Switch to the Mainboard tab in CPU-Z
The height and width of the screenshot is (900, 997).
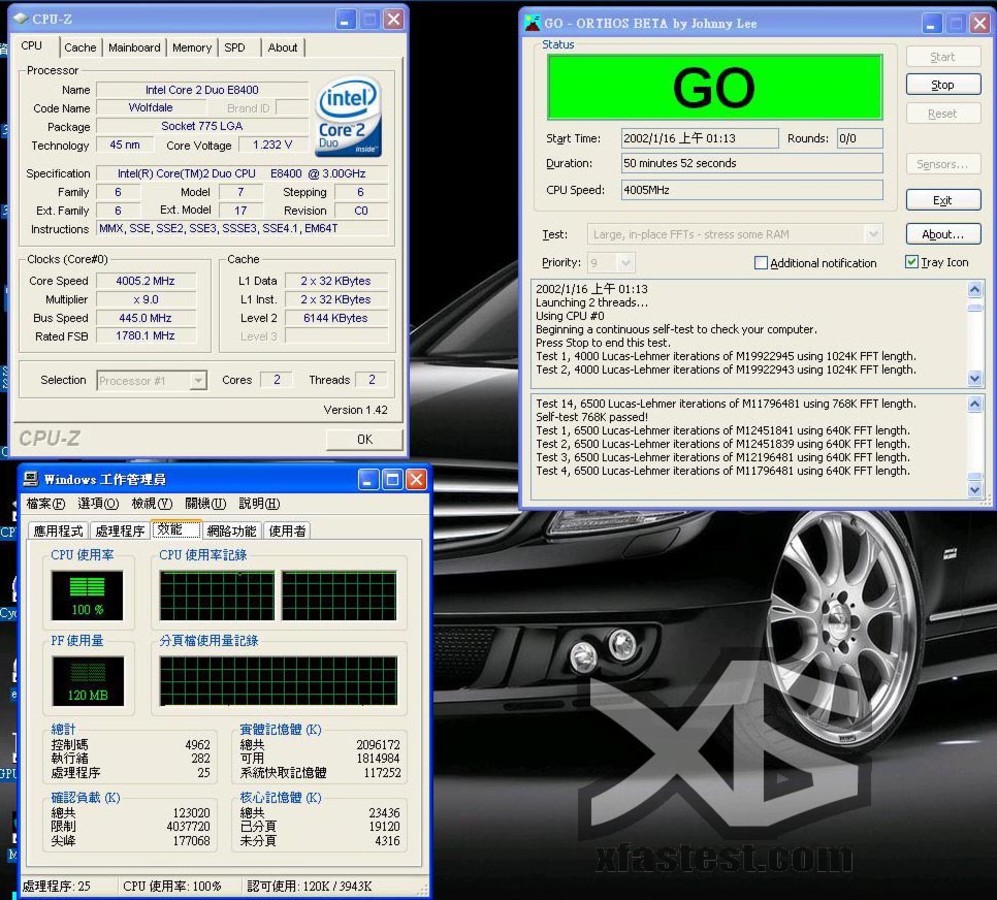coord(134,48)
